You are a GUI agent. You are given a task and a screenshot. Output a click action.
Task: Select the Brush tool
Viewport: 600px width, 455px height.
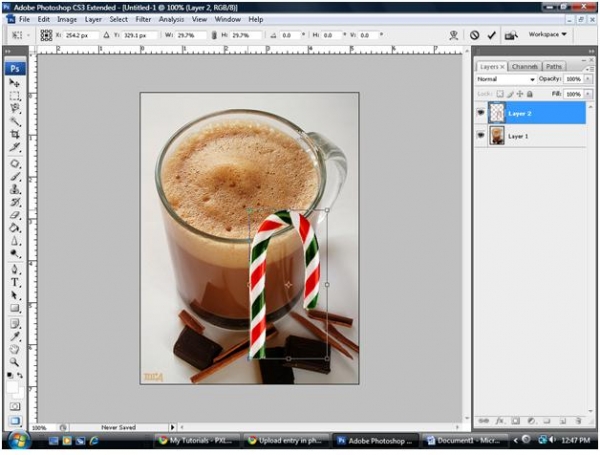tap(15, 177)
